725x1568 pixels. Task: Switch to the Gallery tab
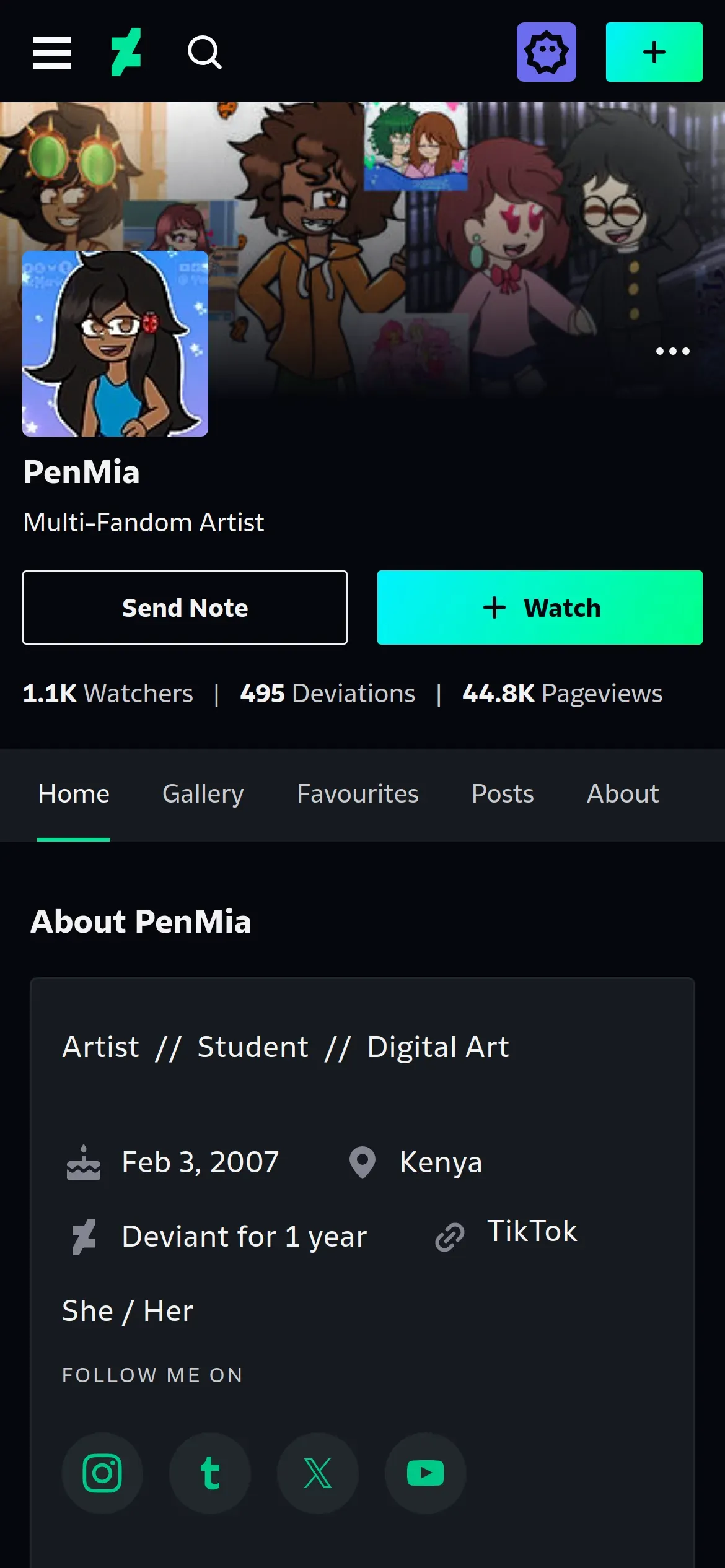click(203, 794)
